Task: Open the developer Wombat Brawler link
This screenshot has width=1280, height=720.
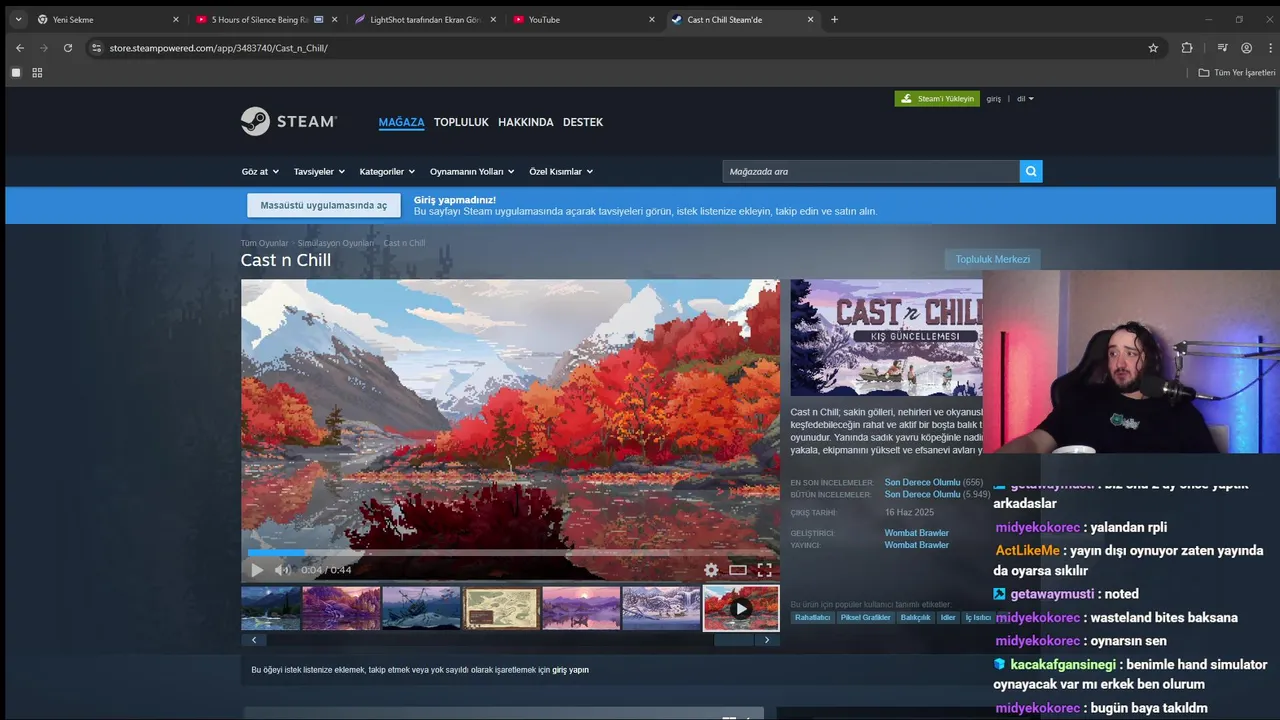Action: (x=916, y=533)
